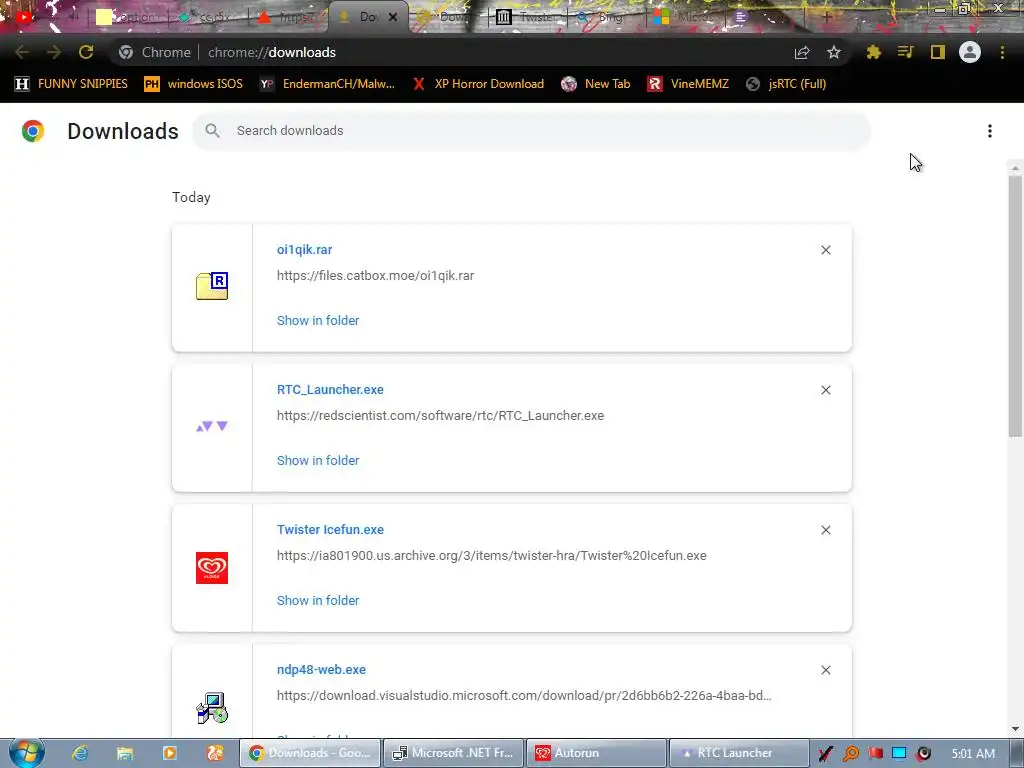Toggle the Chrome side panel
This screenshot has width=1024, height=768.
tap(938, 52)
